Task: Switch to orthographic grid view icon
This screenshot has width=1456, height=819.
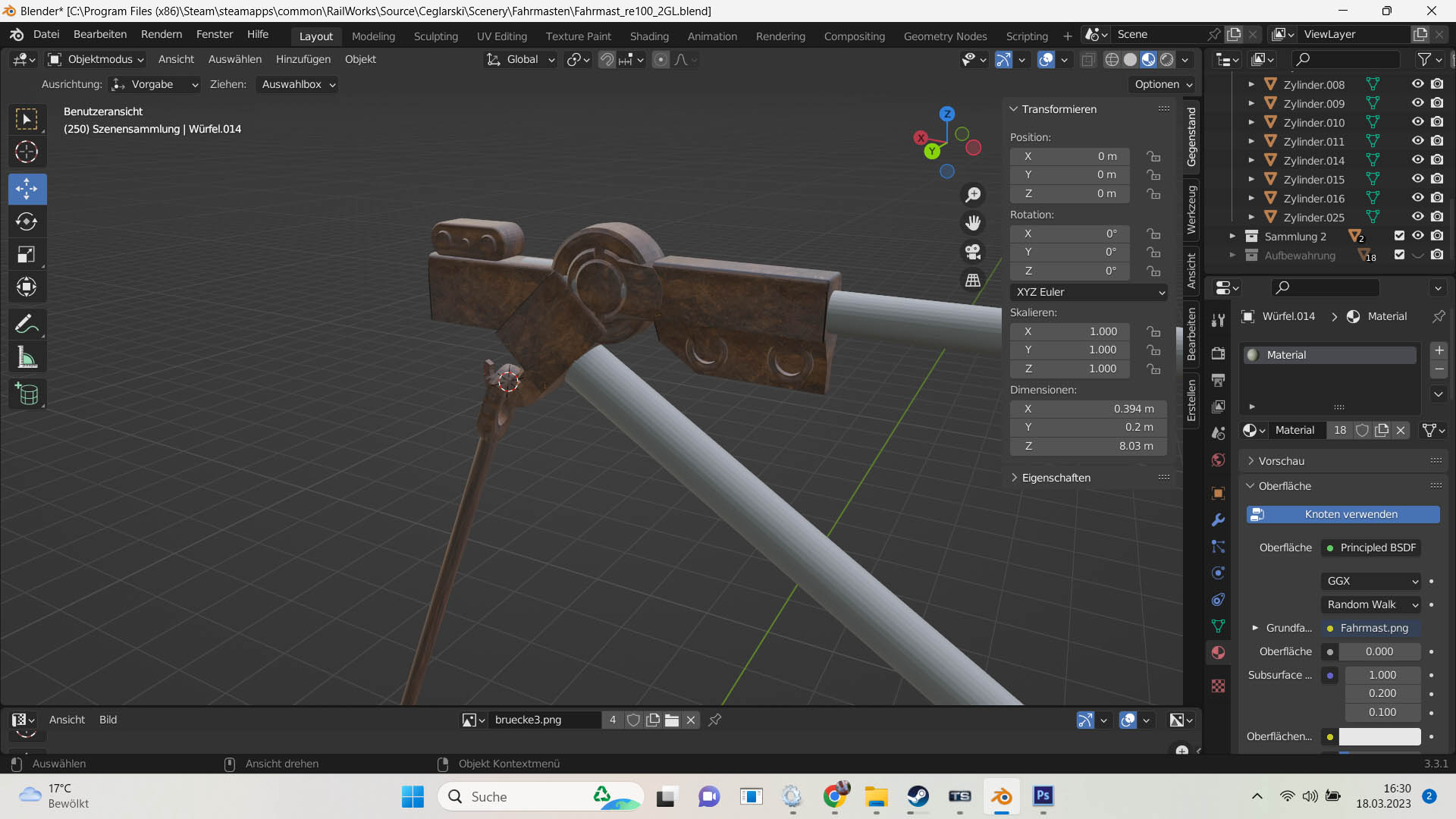Action: pos(973,281)
